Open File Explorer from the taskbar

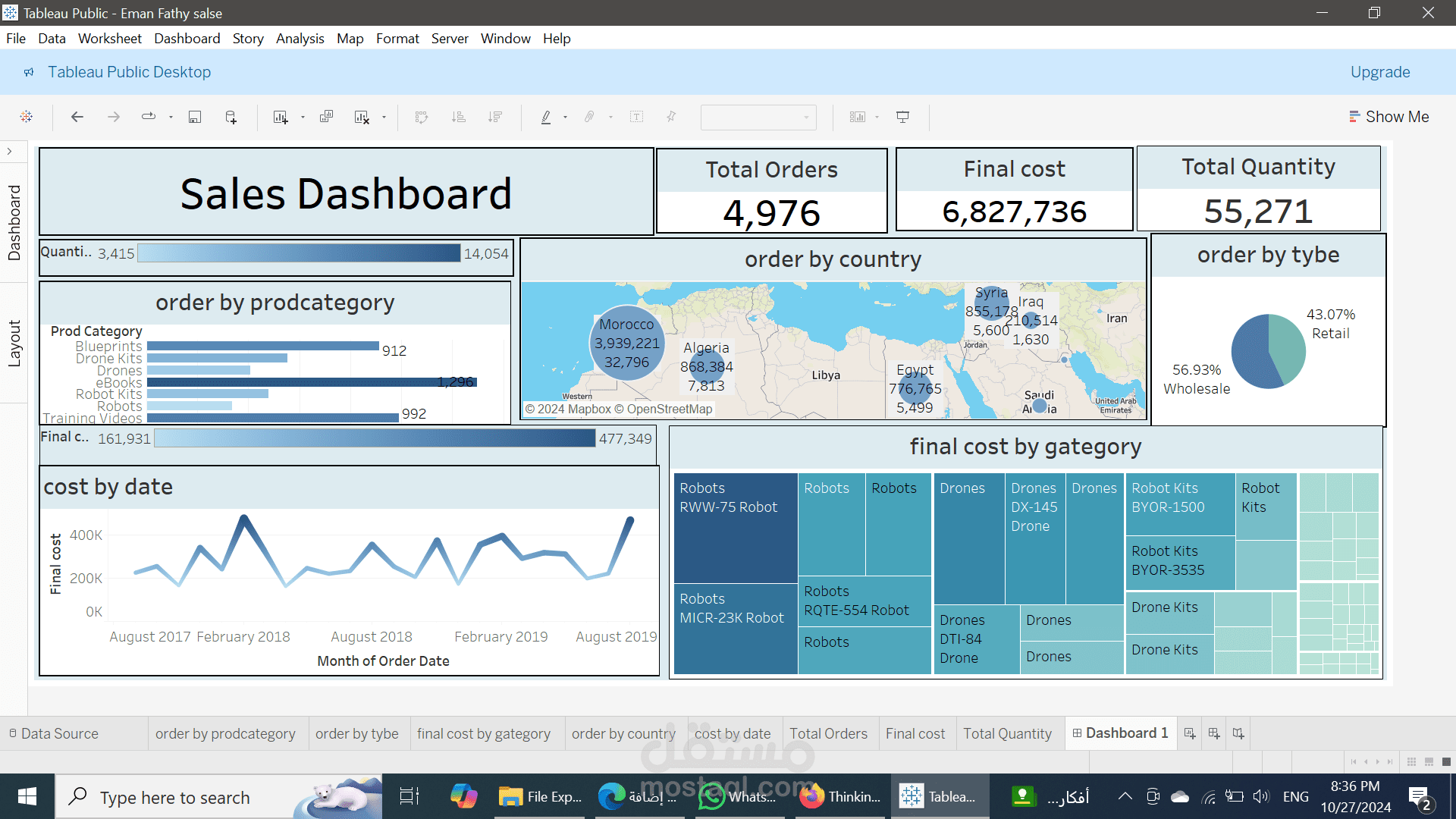(x=540, y=796)
